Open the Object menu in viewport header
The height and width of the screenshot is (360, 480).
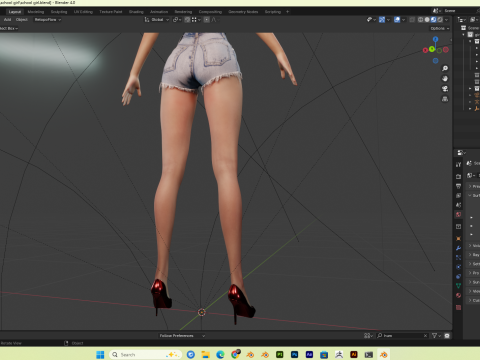point(22,20)
